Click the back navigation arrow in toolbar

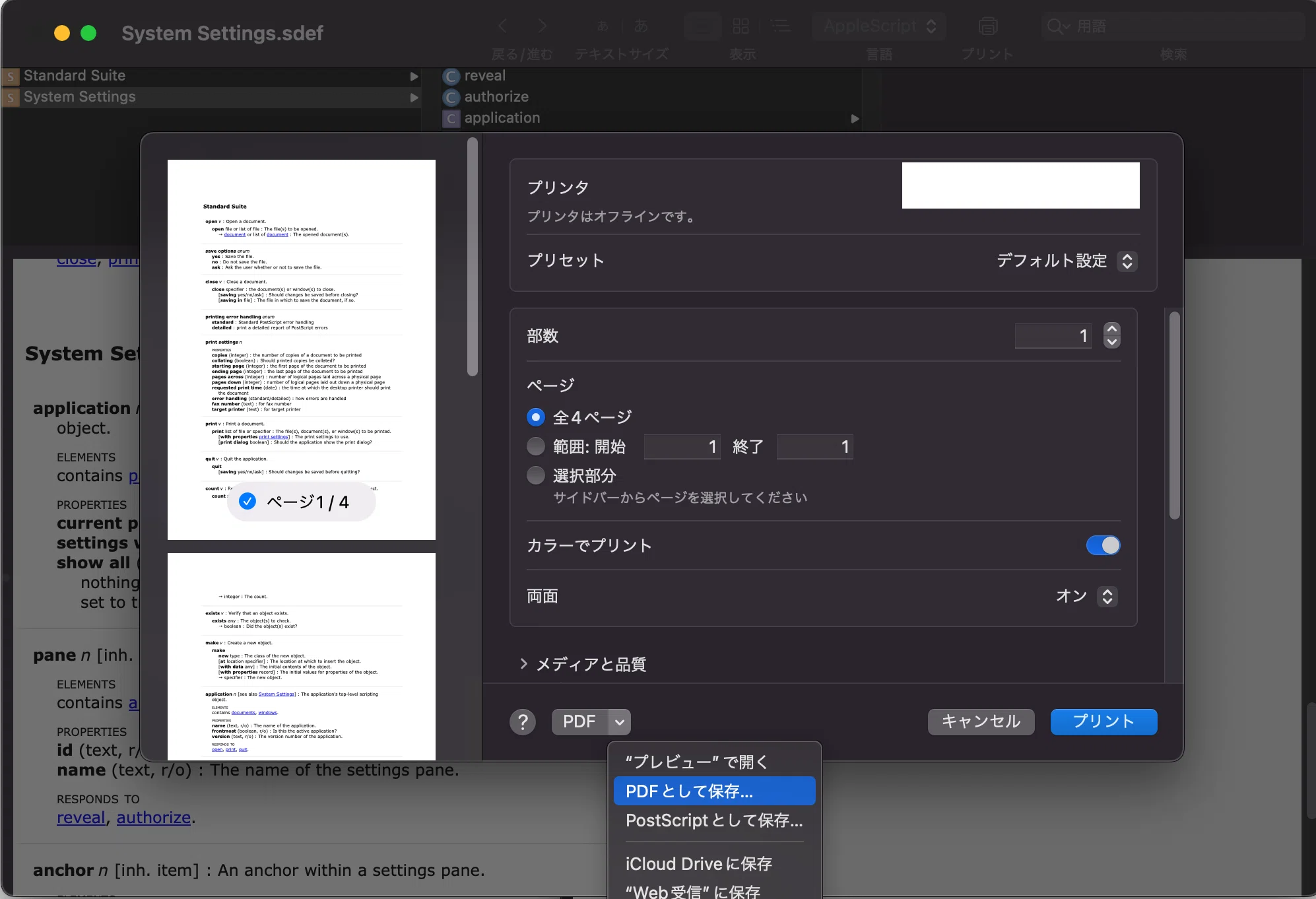pos(503,26)
